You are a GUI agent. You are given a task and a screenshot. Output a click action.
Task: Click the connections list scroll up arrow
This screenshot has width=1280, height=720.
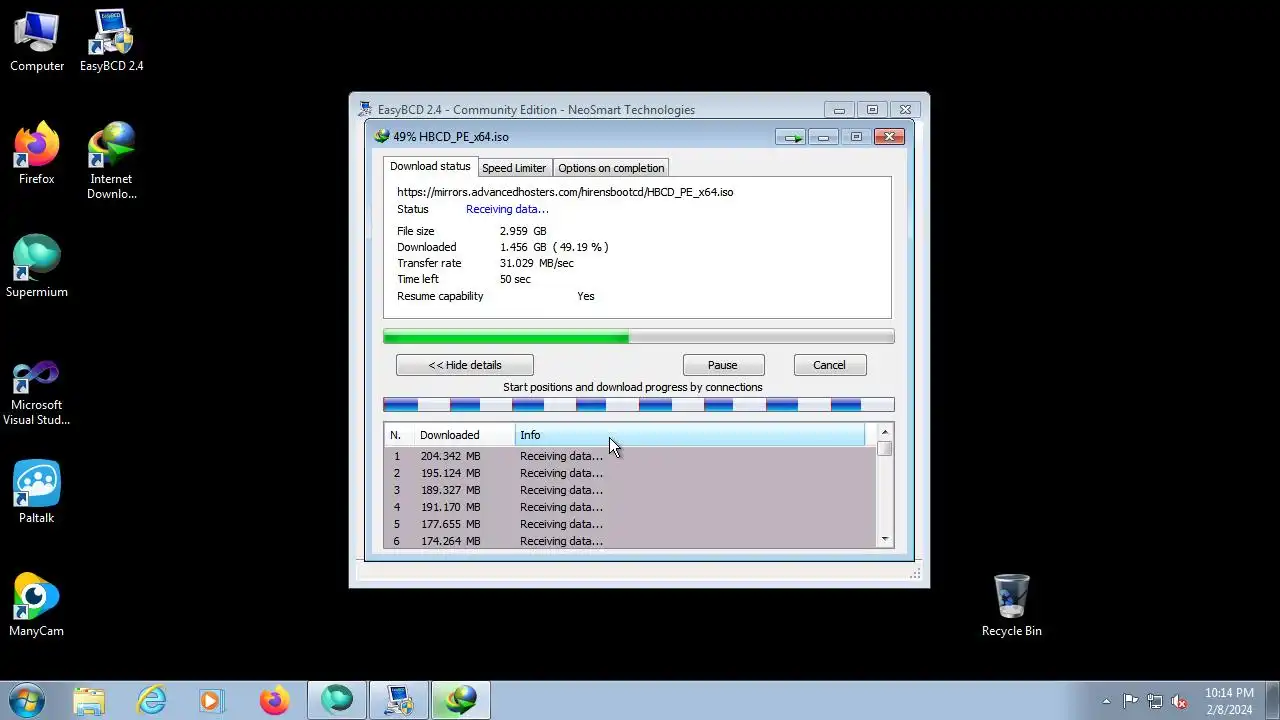point(885,432)
